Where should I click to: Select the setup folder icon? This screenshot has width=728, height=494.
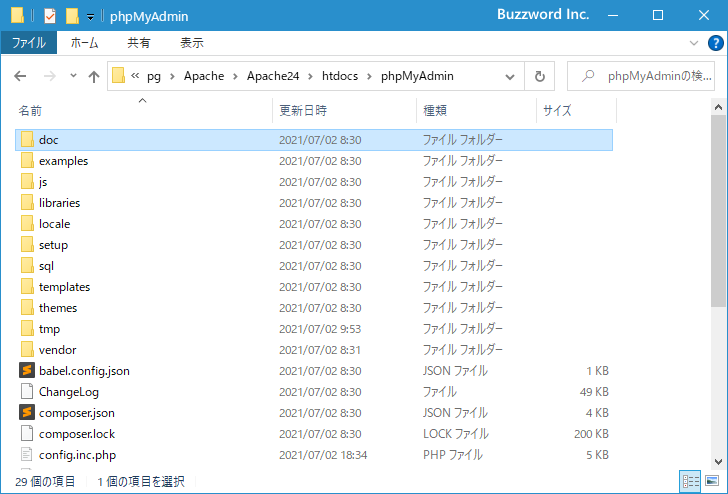[27, 245]
